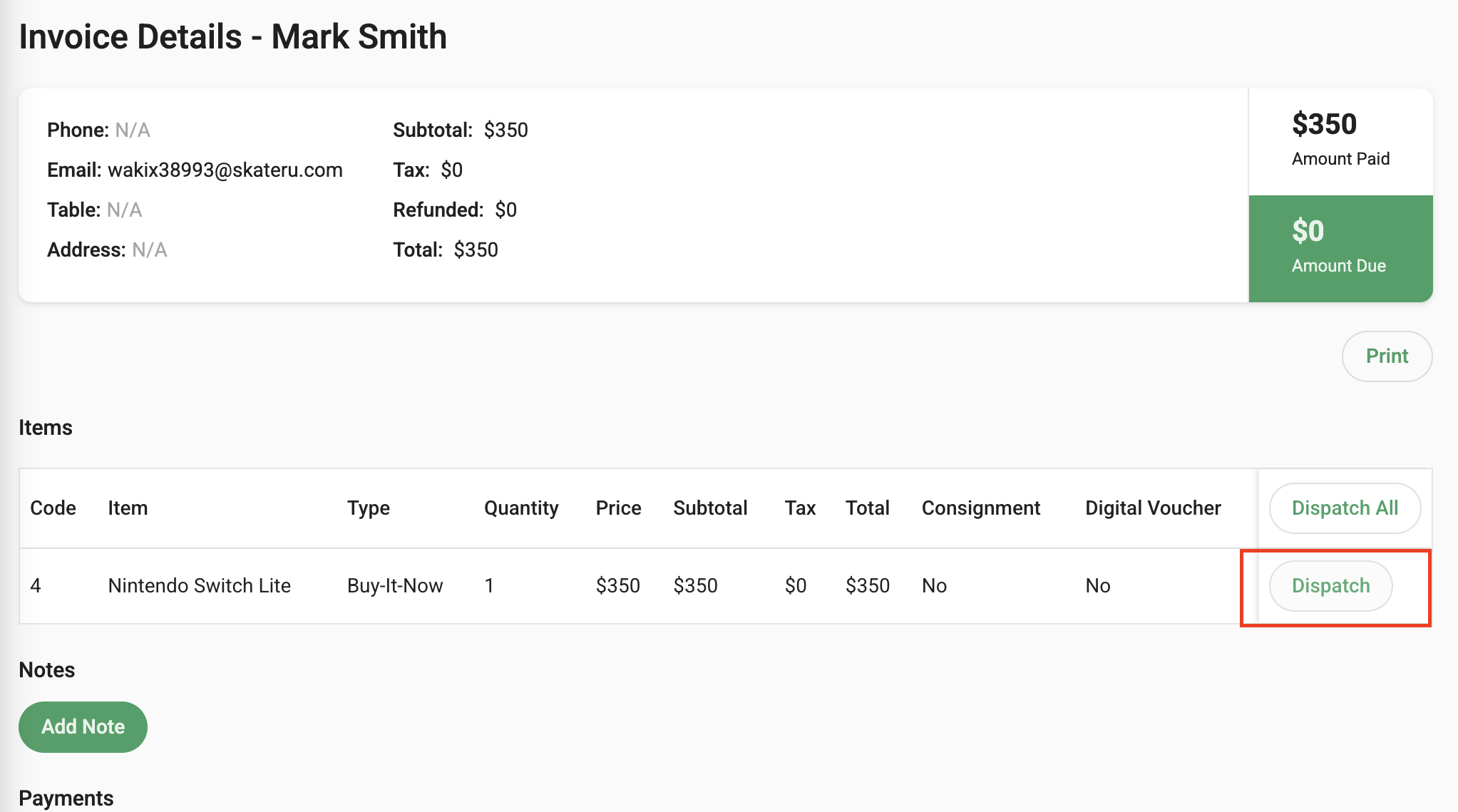Screen dimensions: 1458x812
Task: Click the Quantity column header
Action: 521,508
